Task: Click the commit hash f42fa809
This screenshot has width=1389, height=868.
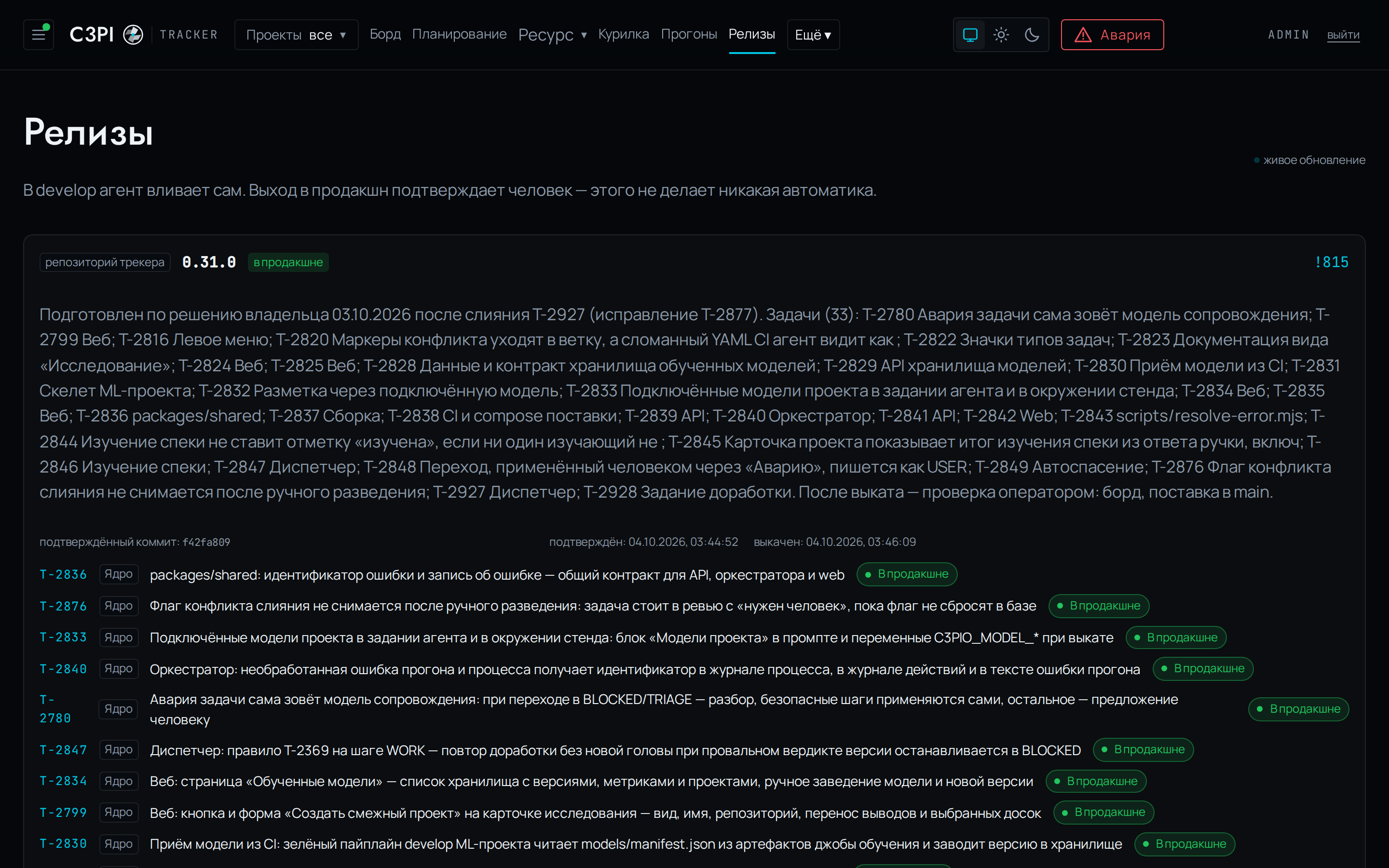Action: tap(206, 542)
